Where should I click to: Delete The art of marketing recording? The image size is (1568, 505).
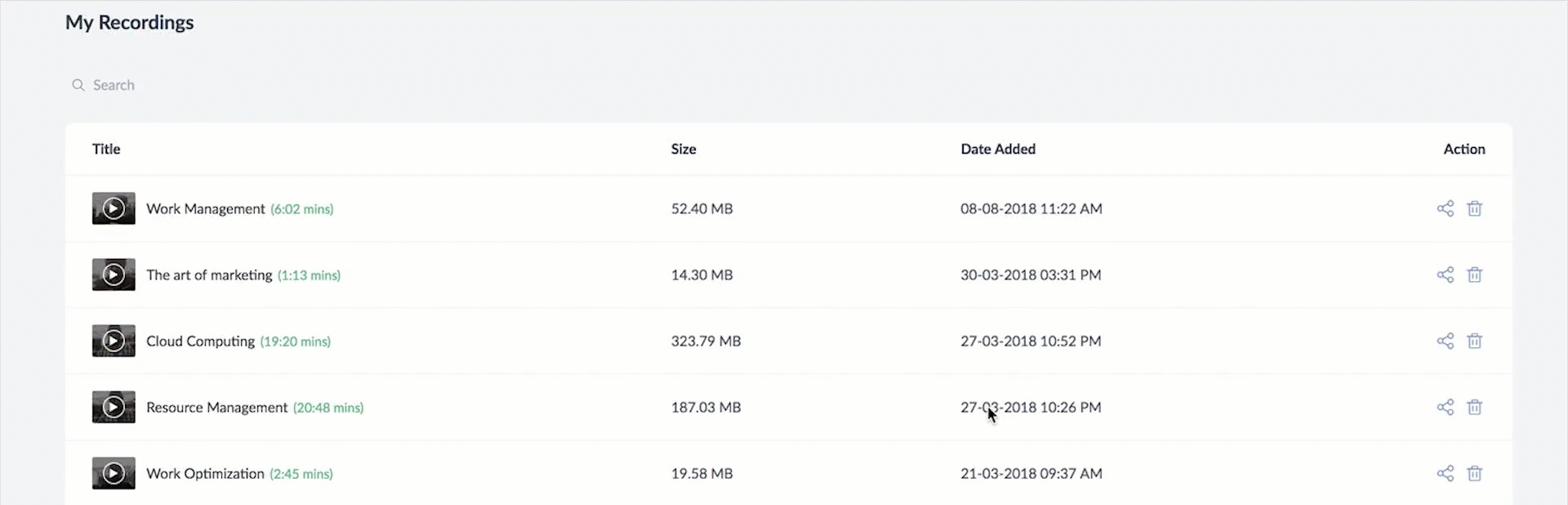point(1475,275)
